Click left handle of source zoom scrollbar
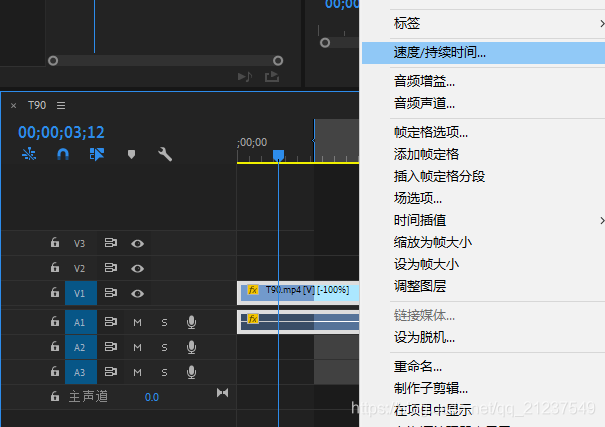Viewport: 605px width, 427px height. click(53, 61)
